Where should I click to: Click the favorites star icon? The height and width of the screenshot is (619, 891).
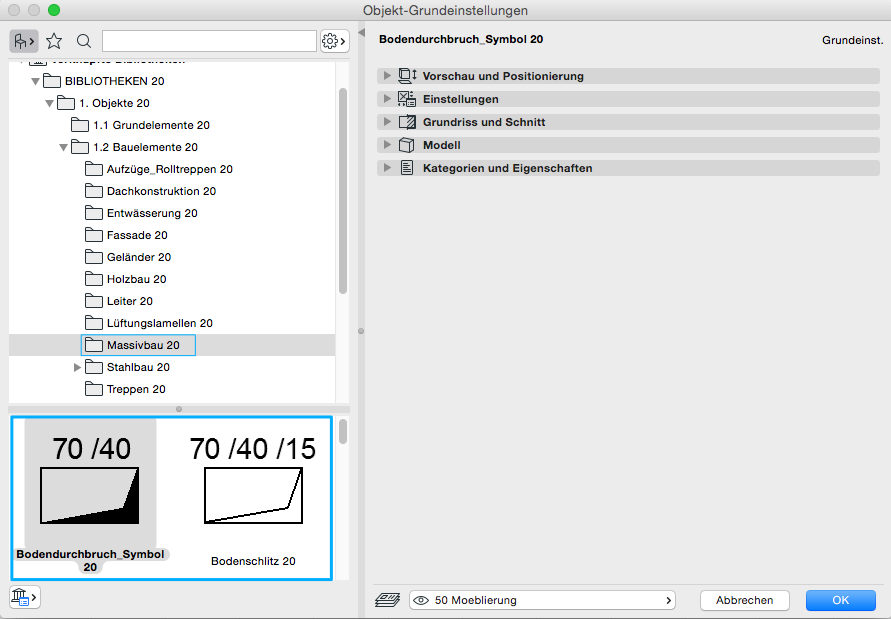tap(54, 41)
